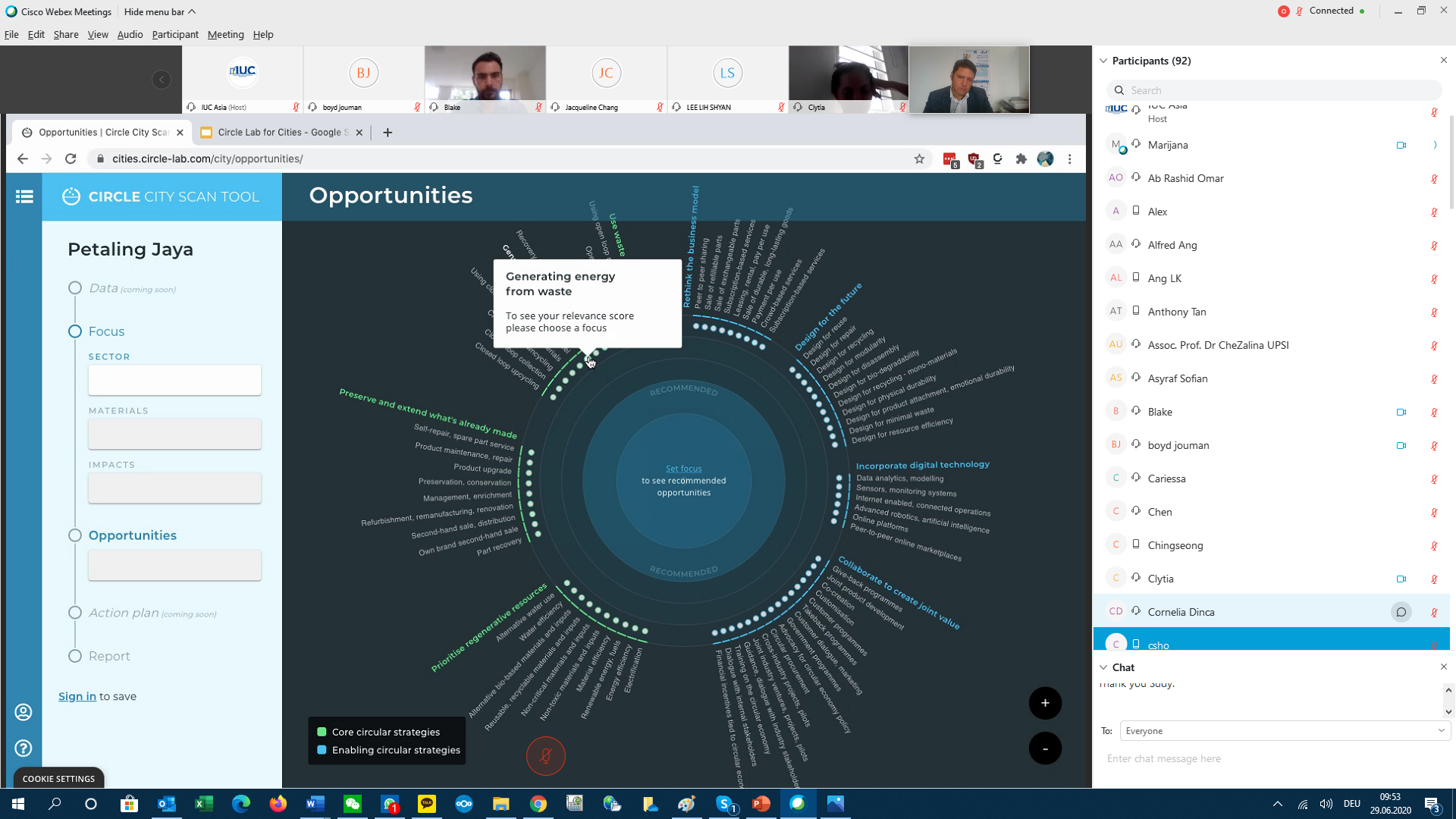The image size is (1456, 819).
Task: Click the green Core circular strategies swatch
Action: [x=322, y=732]
